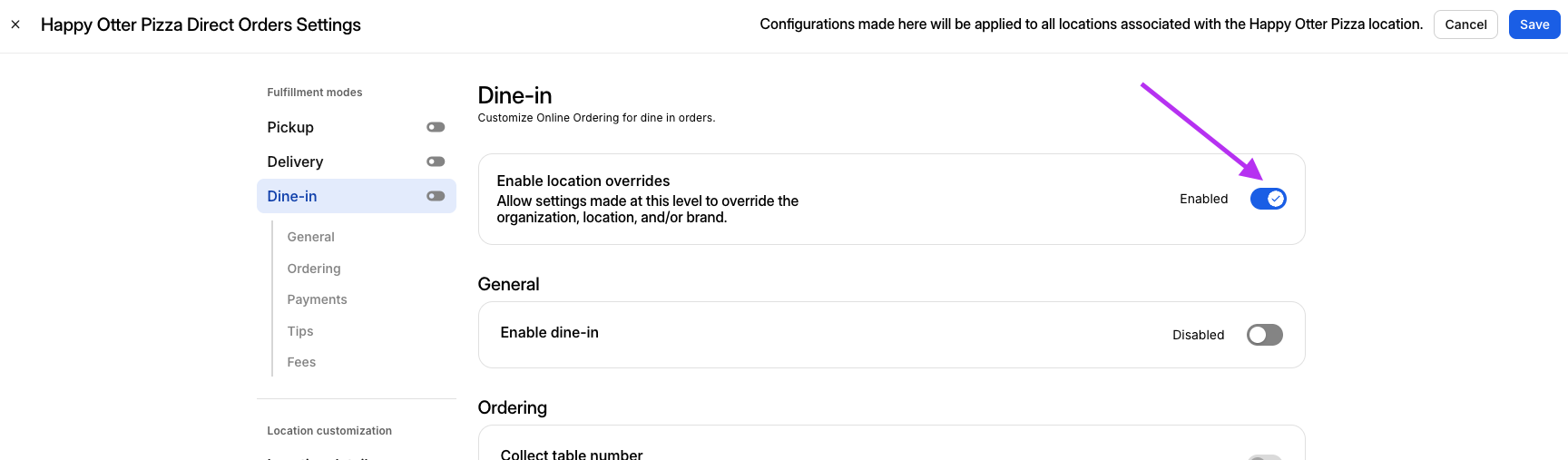Go to the Payments subsection
Viewport: 1568px width, 460px height.
(x=317, y=299)
